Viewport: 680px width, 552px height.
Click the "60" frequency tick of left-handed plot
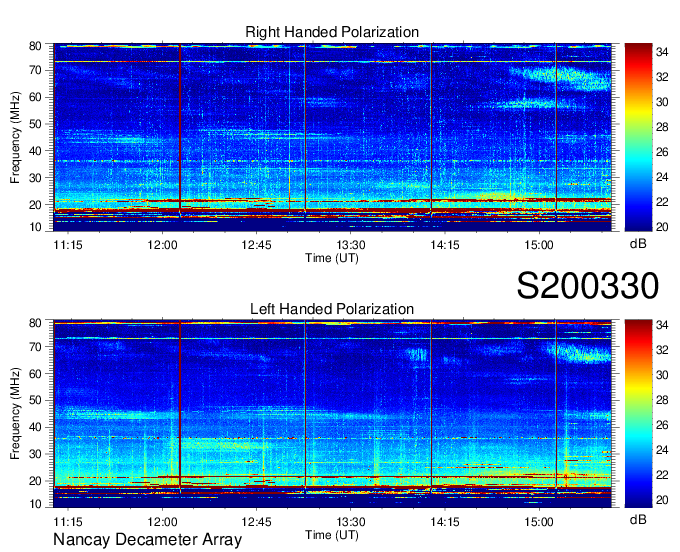35,373
